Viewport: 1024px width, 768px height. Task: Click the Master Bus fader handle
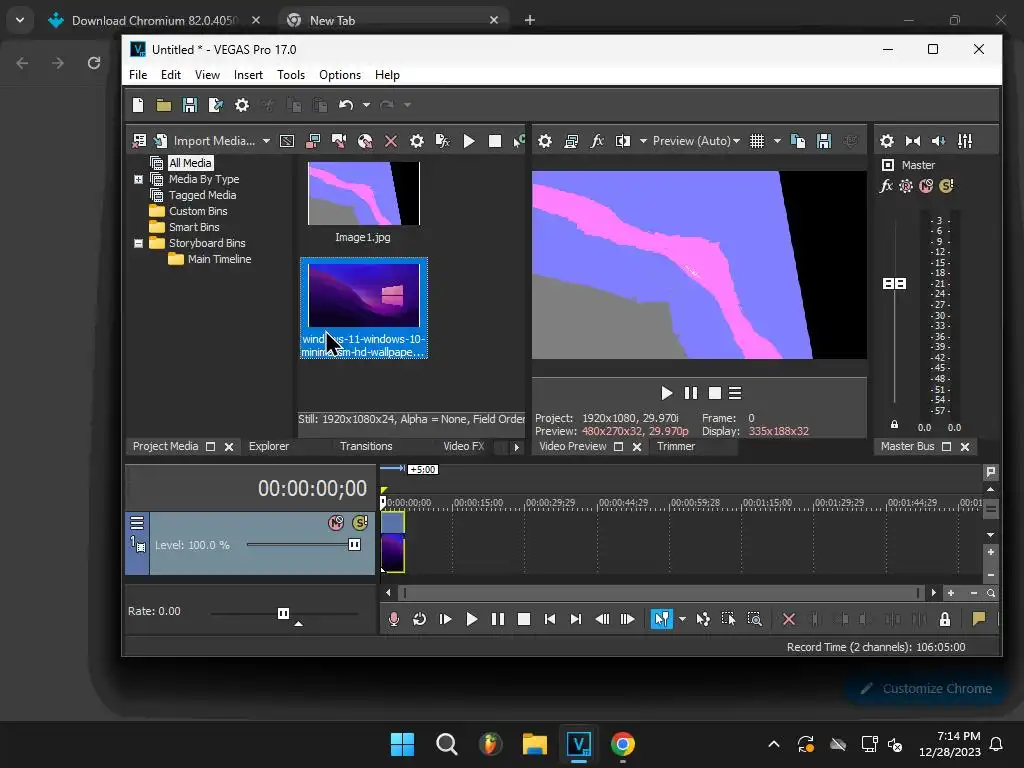895,283
